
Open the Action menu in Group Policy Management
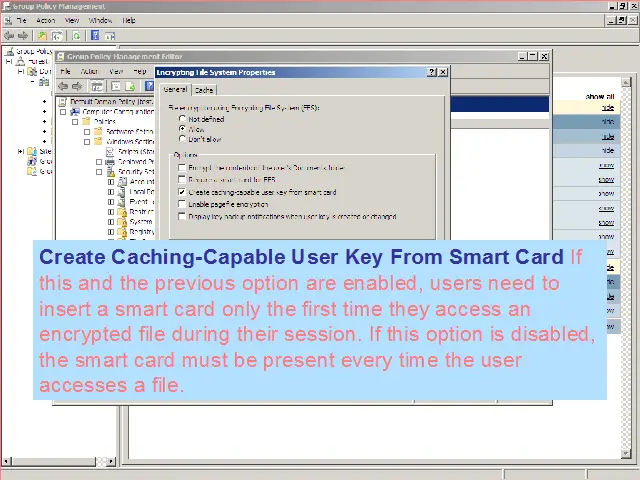[x=46, y=20]
